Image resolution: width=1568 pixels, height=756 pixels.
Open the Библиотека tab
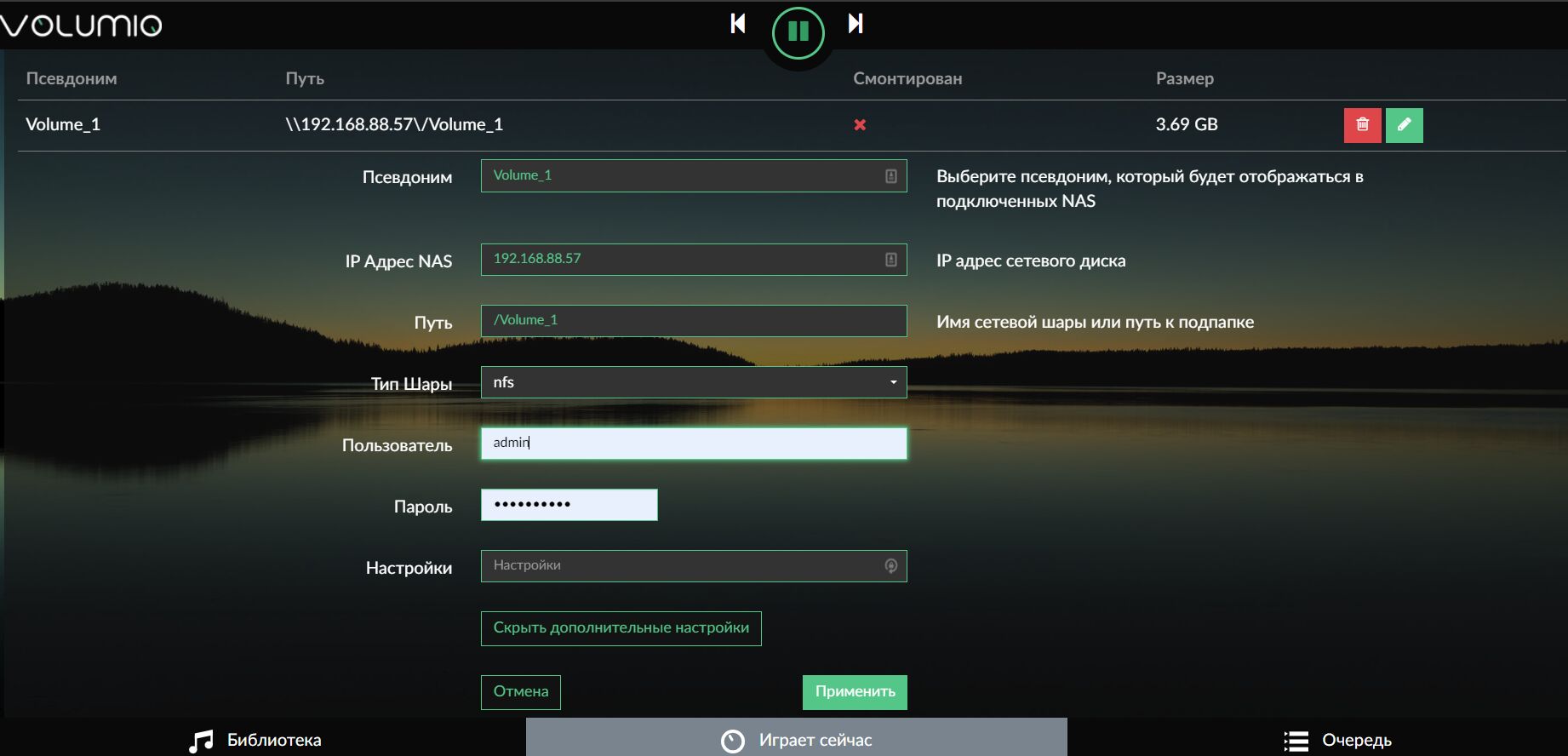pyautogui.click(x=255, y=740)
